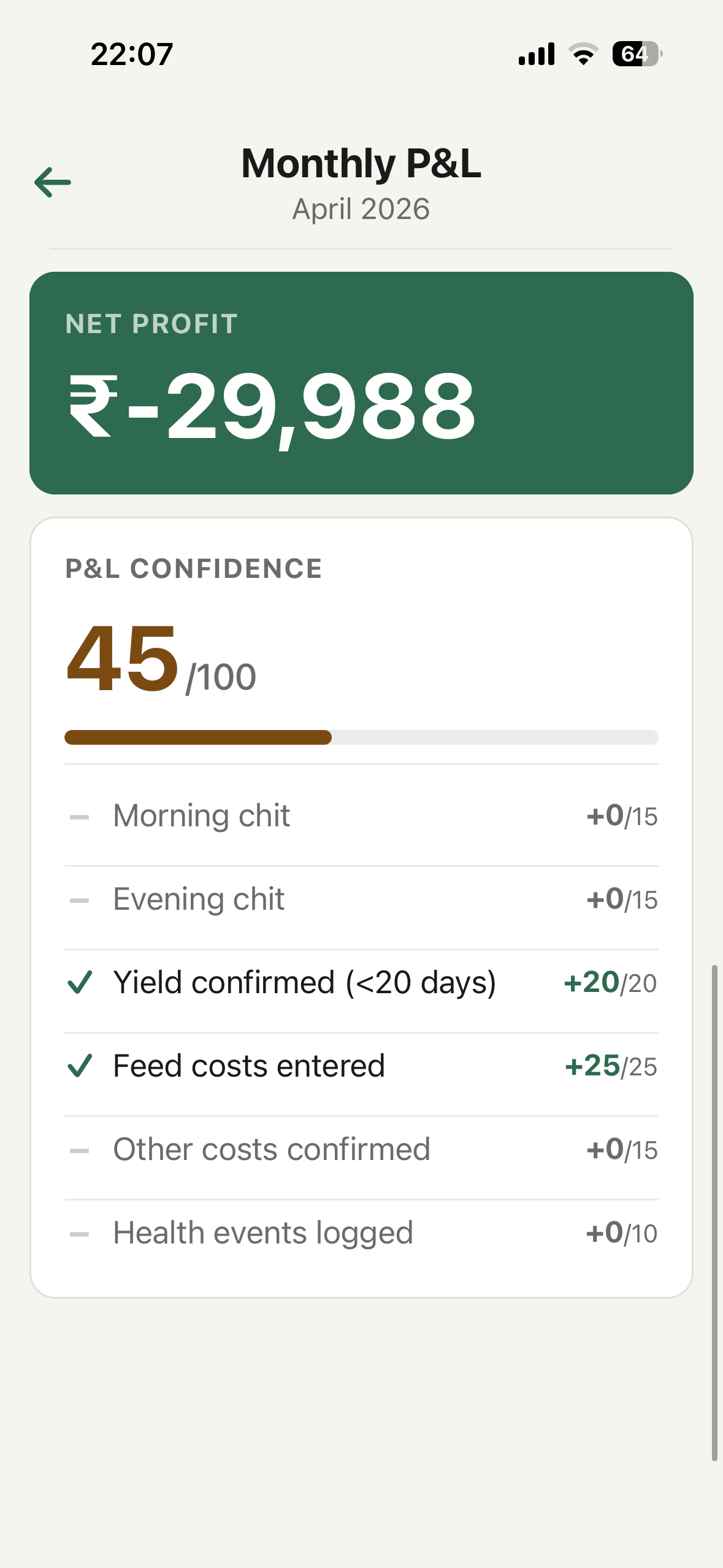Tap the checkmark beside Feed costs entered
The width and height of the screenshot is (723, 1568).
80,1066
